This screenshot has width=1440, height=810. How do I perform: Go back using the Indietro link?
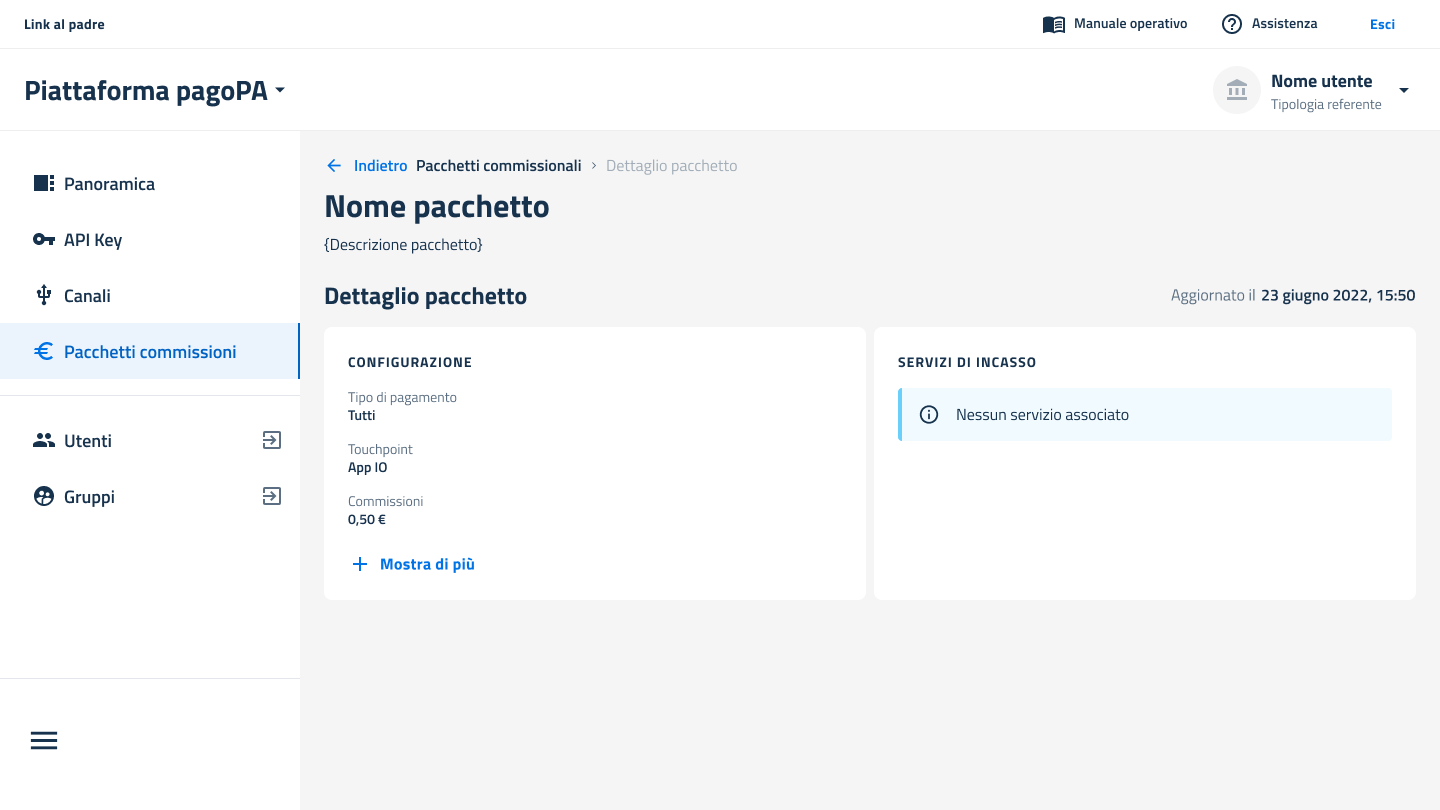[x=368, y=166]
